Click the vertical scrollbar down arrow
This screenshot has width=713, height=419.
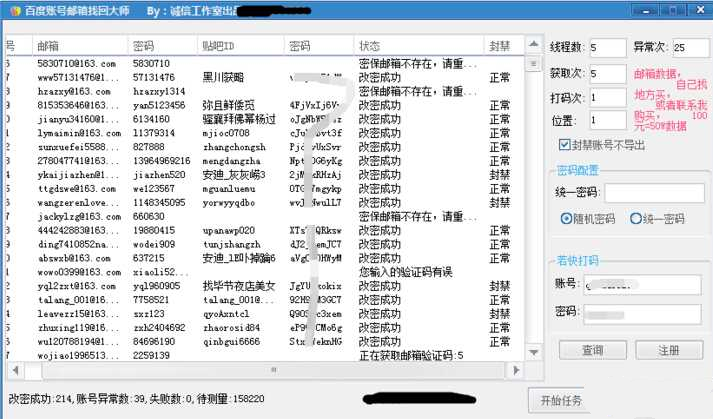(x=534, y=352)
